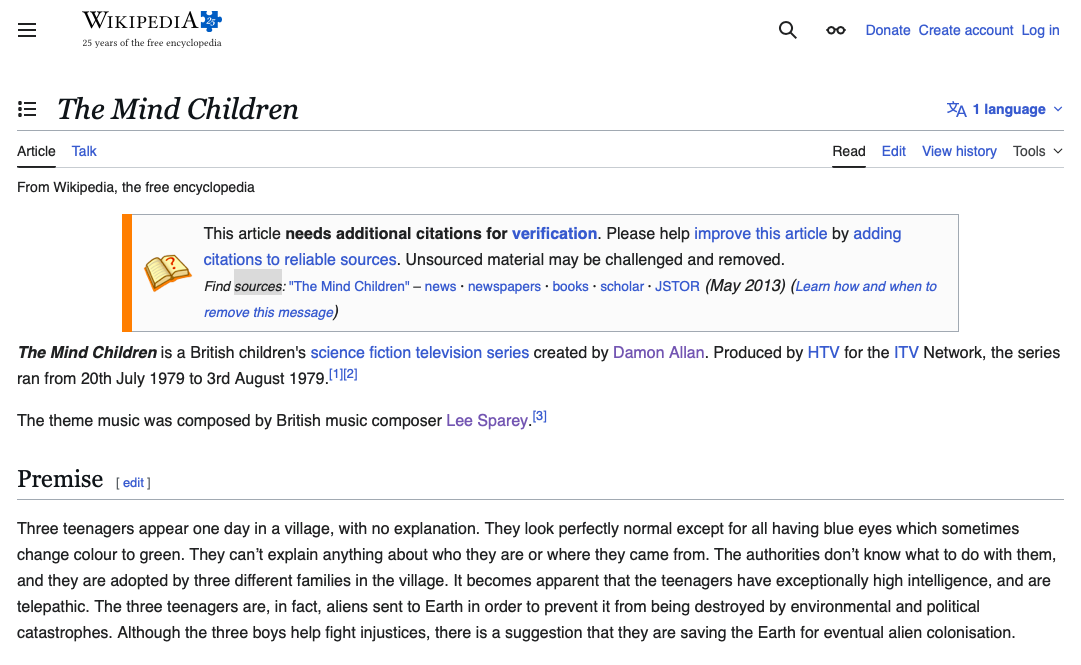Click the Premise section heading
Screen dimensions: 1081x665
(x=60, y=479)
